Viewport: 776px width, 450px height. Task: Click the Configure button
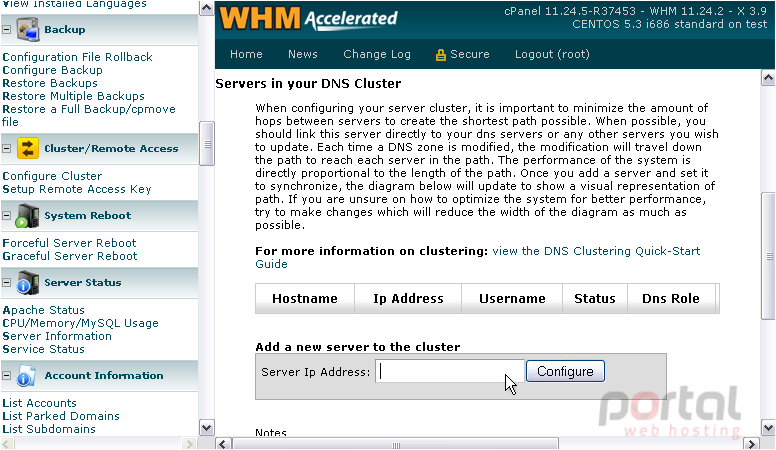point(565,371)
